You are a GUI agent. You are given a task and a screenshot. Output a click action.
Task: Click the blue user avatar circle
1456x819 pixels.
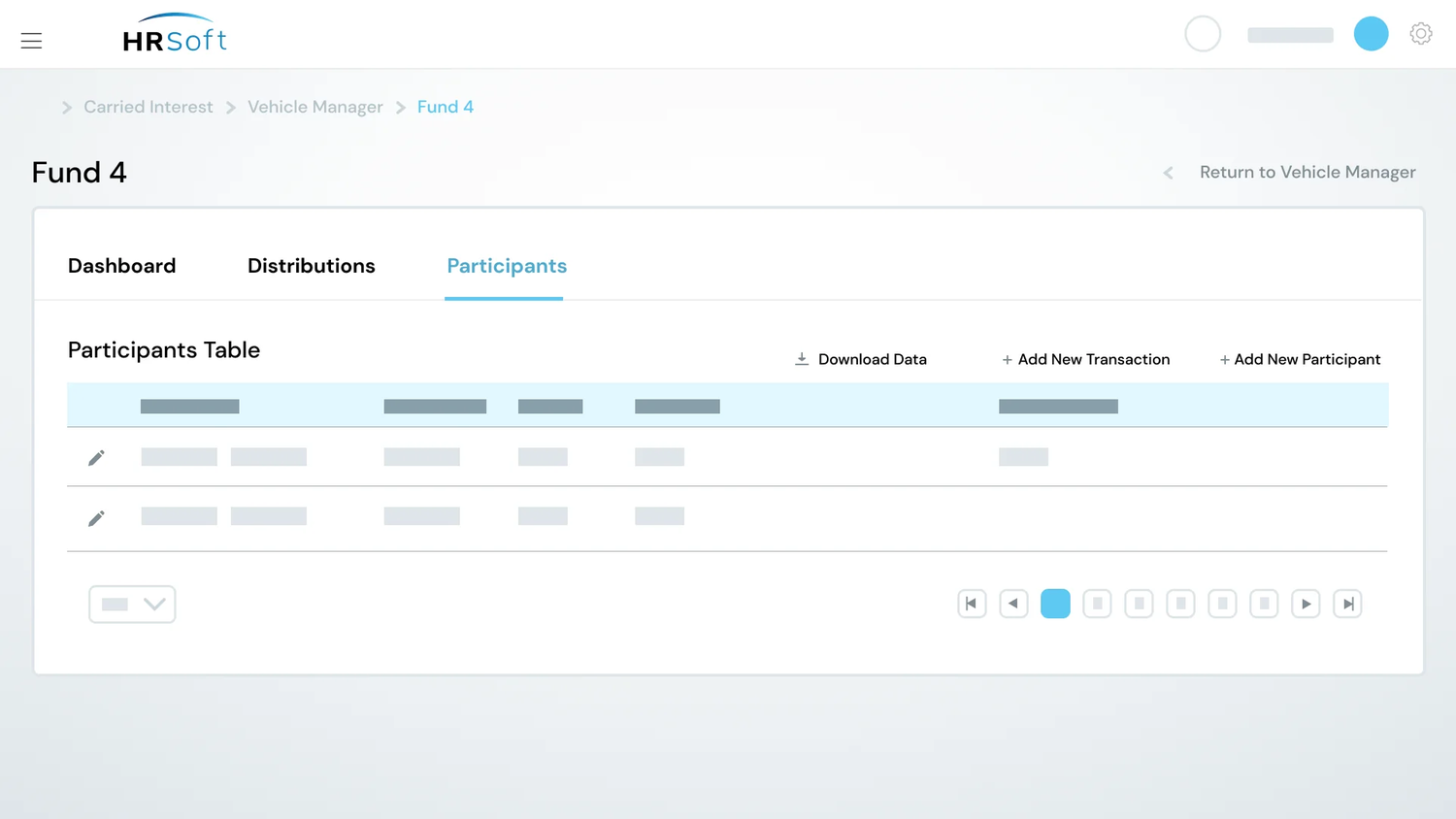(x=1371, y=34)
